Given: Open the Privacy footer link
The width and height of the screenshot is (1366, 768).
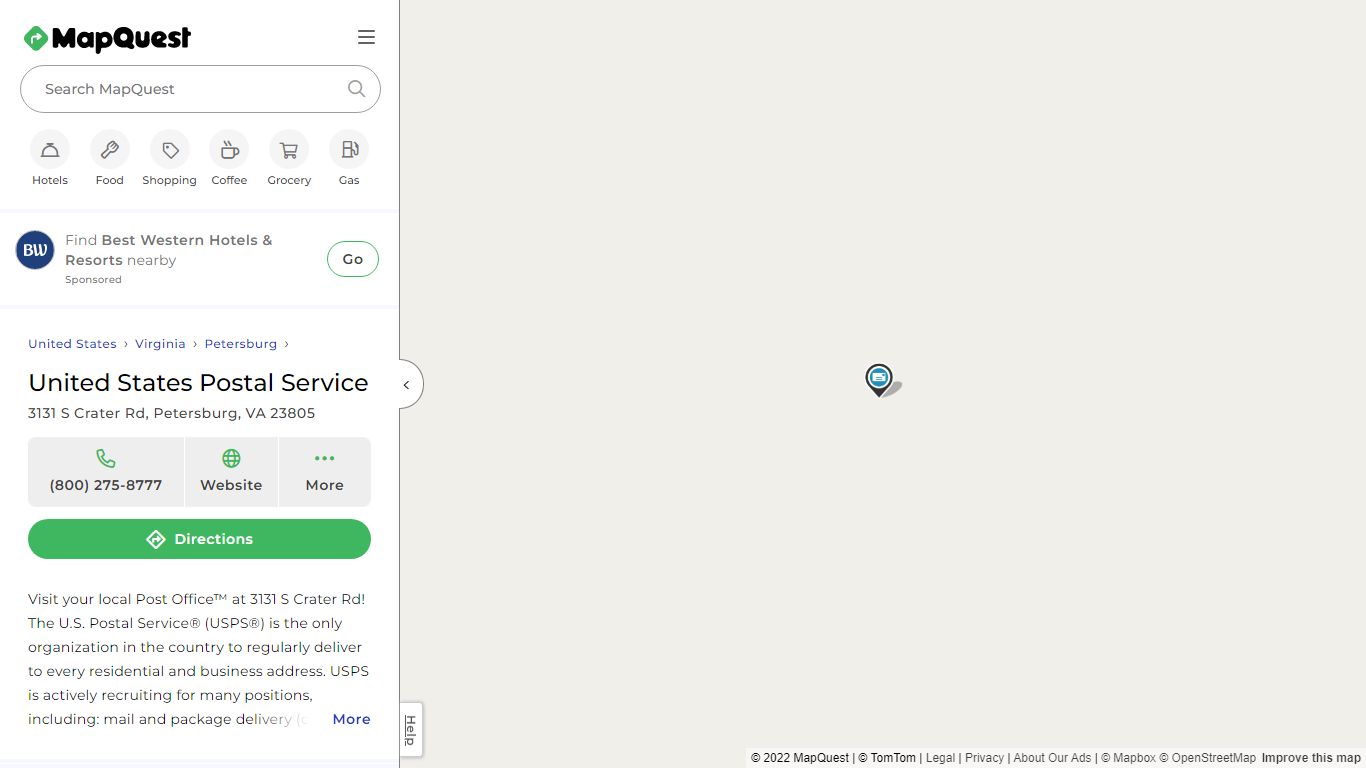Looking at the screenshot, I should click(984, 758).
